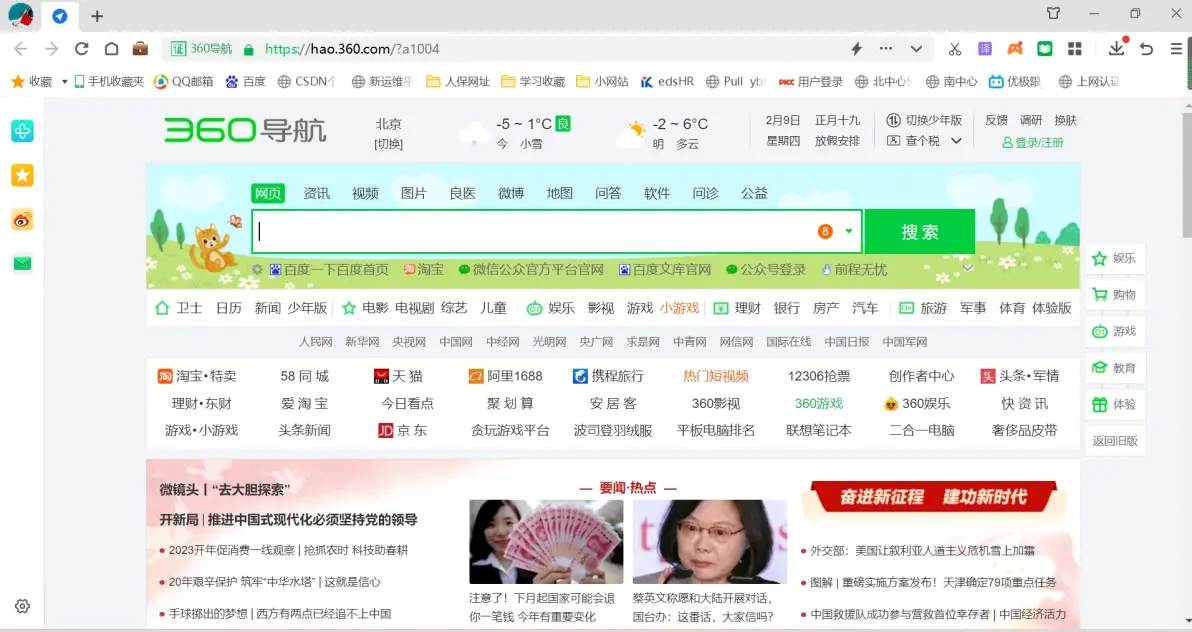
Task: Click the green 搜索 button
Action: (x=920, y=231)
